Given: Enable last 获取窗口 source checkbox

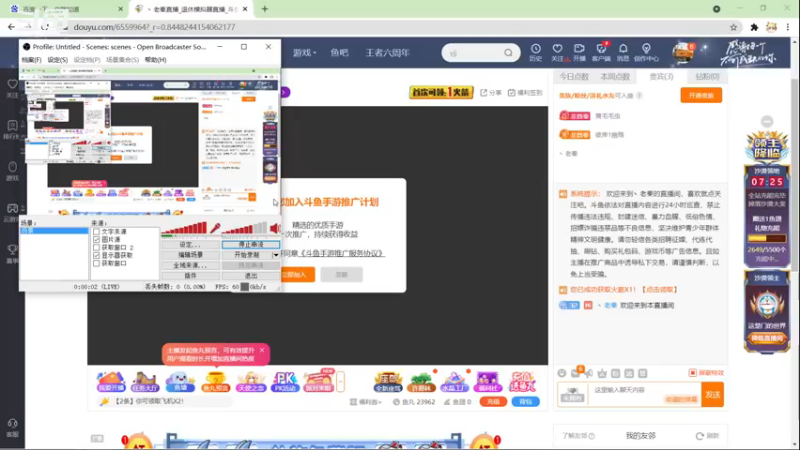Looking at the screenshot, I should pos(96,263).
